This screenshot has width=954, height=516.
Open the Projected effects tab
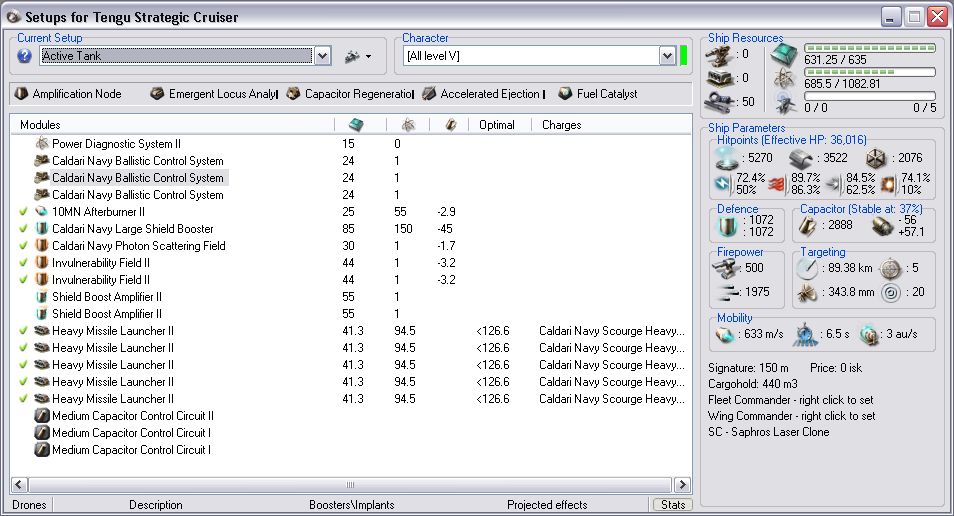coord(547,505)
